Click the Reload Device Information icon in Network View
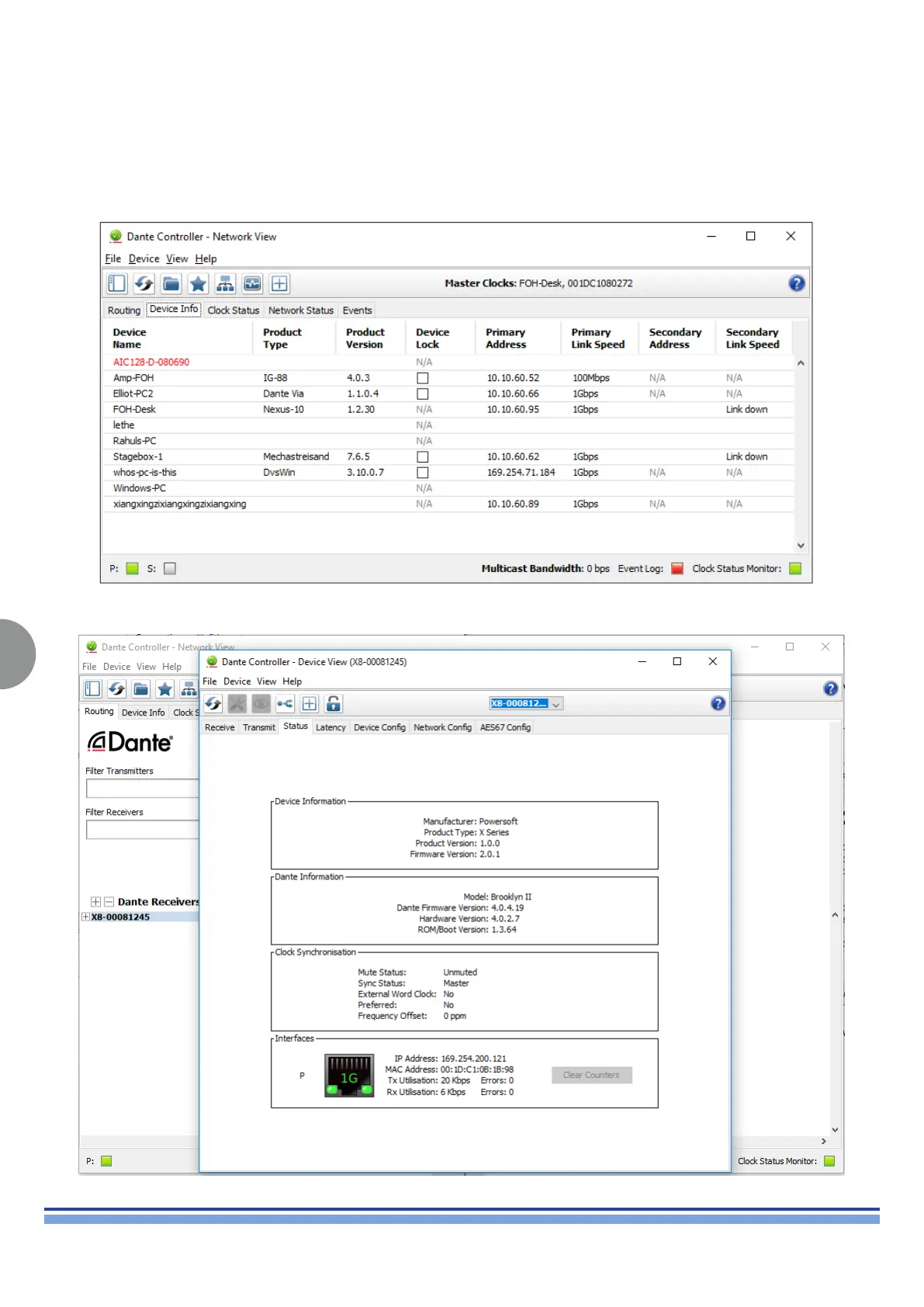This screenshot has height=1307, width=924. (144, 284)
